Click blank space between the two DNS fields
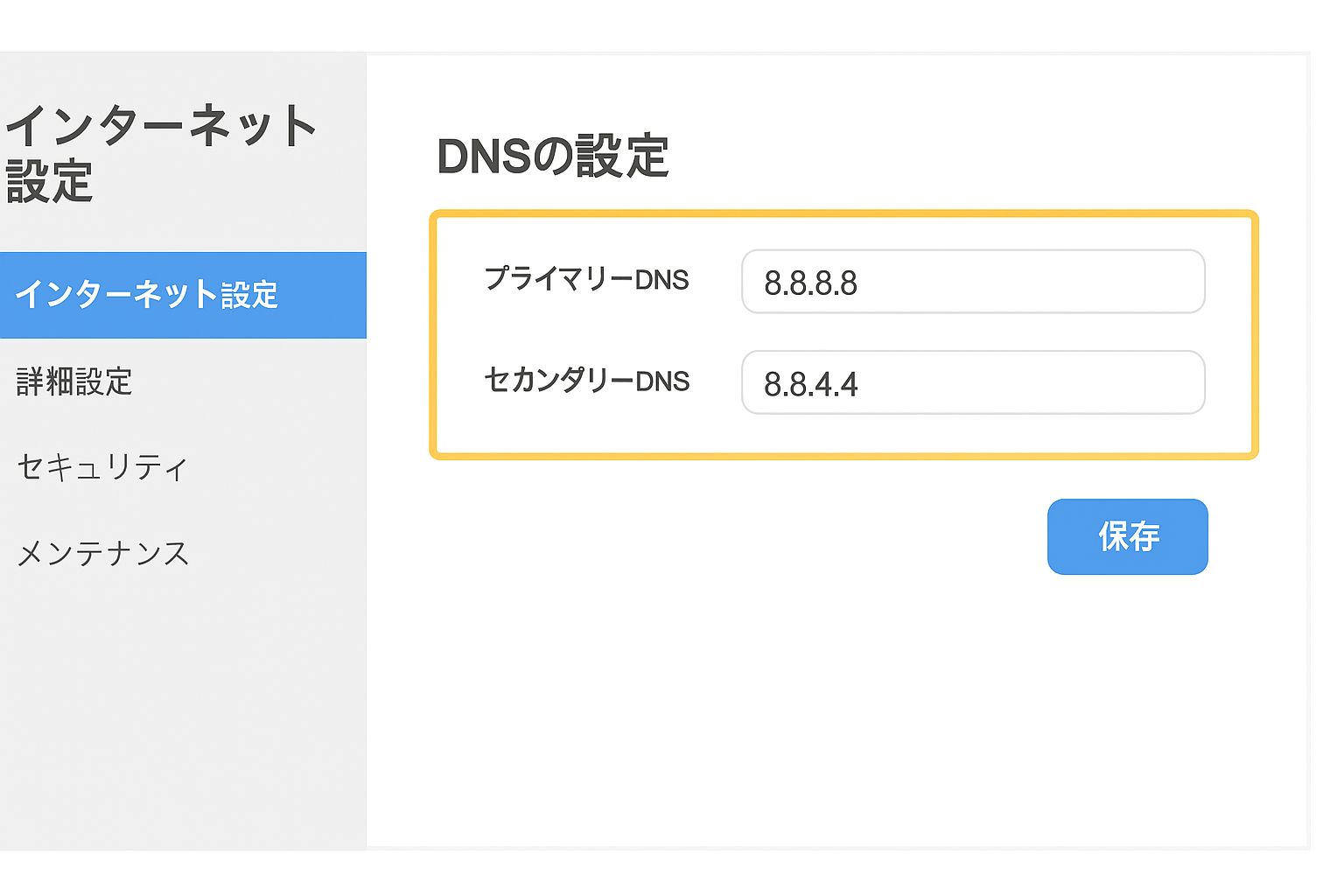This screenshot has width=1344, height=896. tap(972, 332)
